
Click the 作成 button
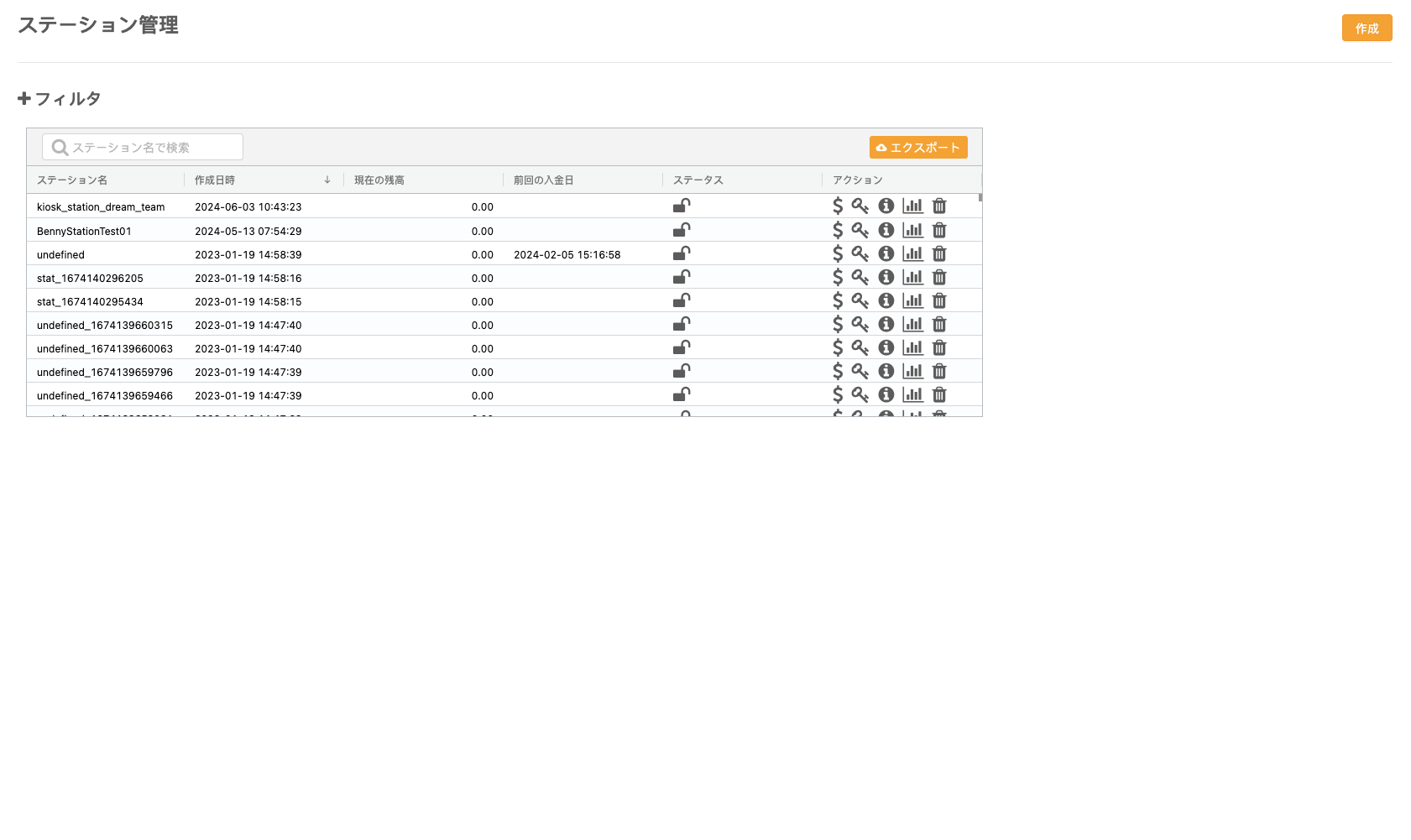[x=1367, y=29]
